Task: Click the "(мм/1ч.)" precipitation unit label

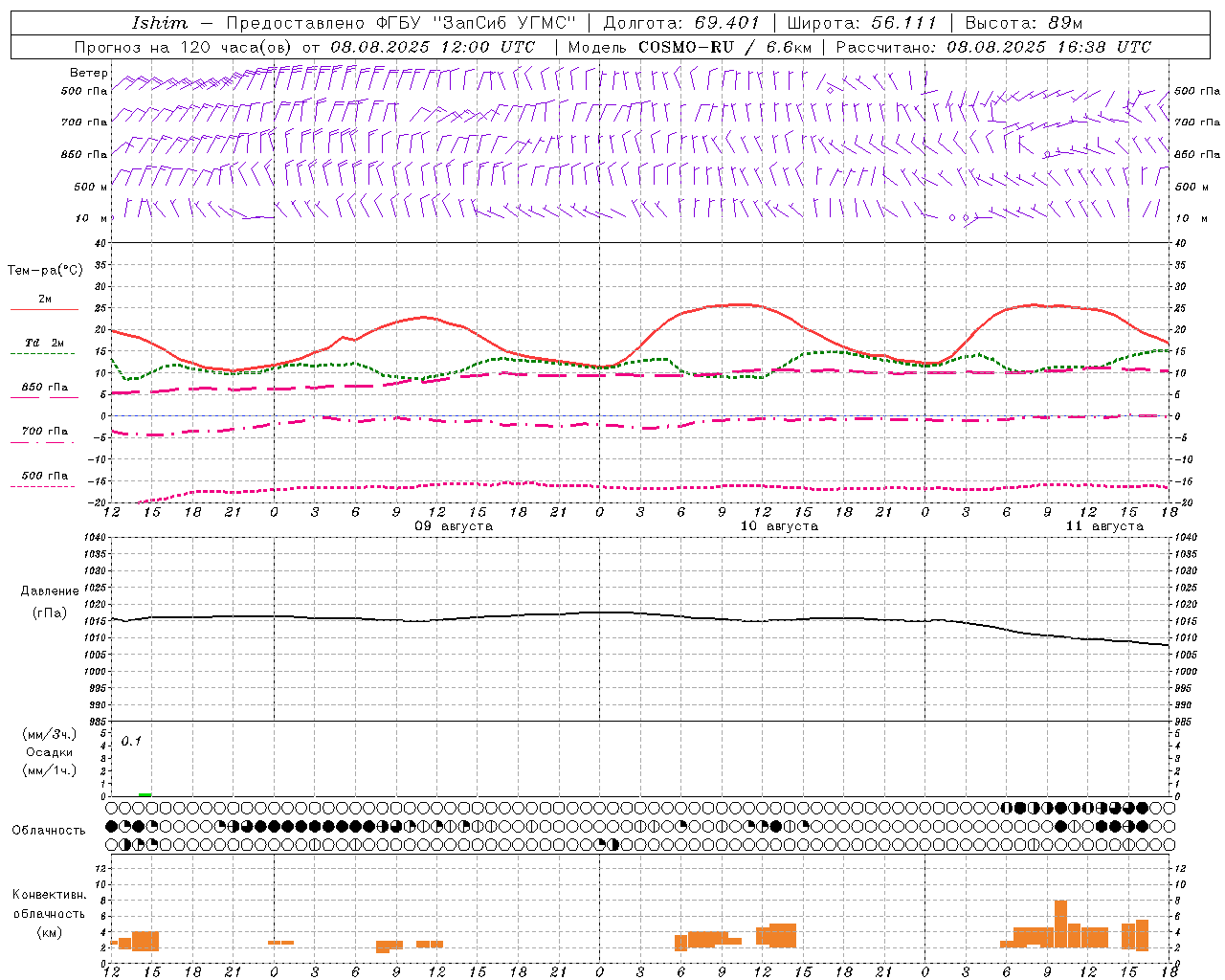Action: [x=50, y=770]
